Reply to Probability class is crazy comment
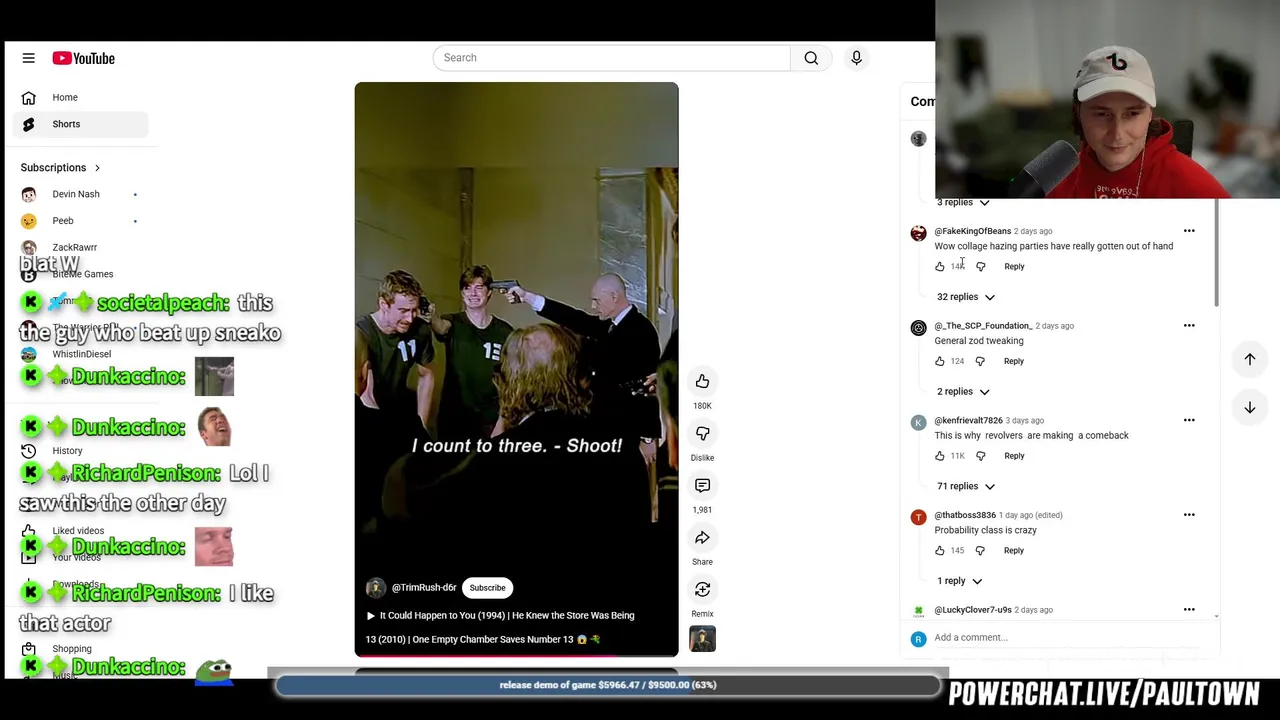Image resolution: width=1280 pixels, height=720 pixels. [x=1014, y=550]
